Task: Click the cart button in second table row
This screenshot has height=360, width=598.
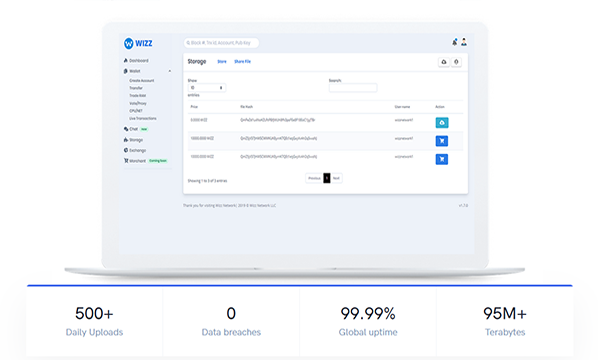Action: 442,141
